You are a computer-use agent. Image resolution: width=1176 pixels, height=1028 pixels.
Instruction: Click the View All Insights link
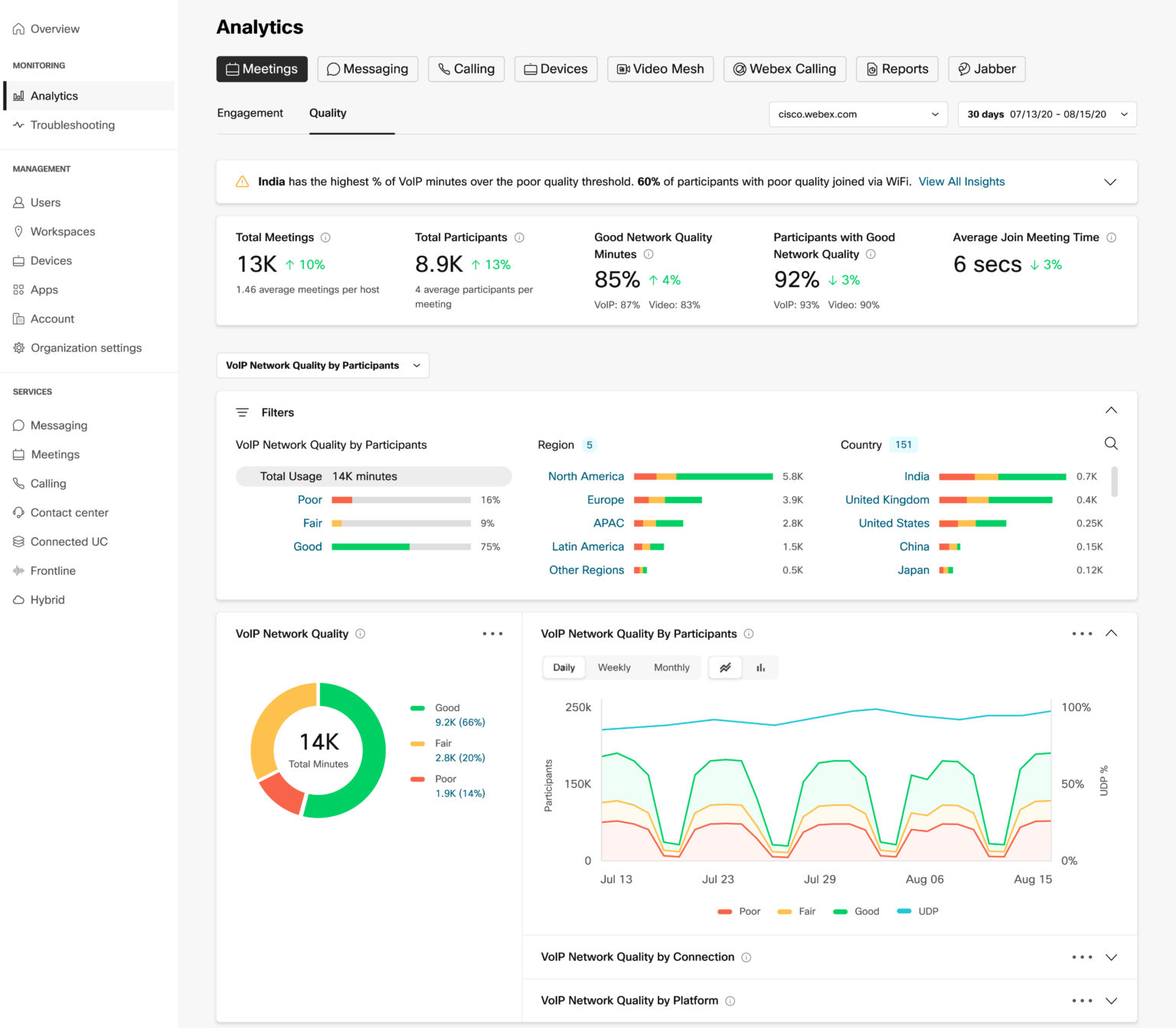[x=962, y=181]
